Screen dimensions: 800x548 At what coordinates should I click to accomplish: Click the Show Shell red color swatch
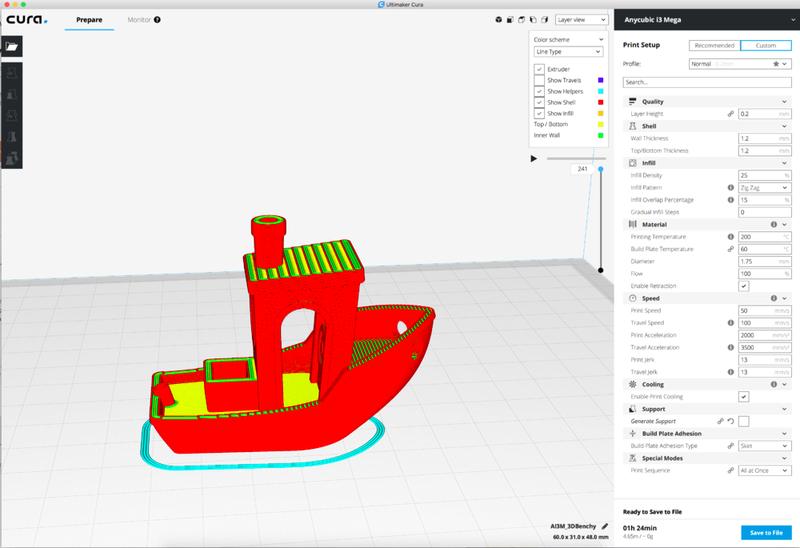[x=599, y=102]
